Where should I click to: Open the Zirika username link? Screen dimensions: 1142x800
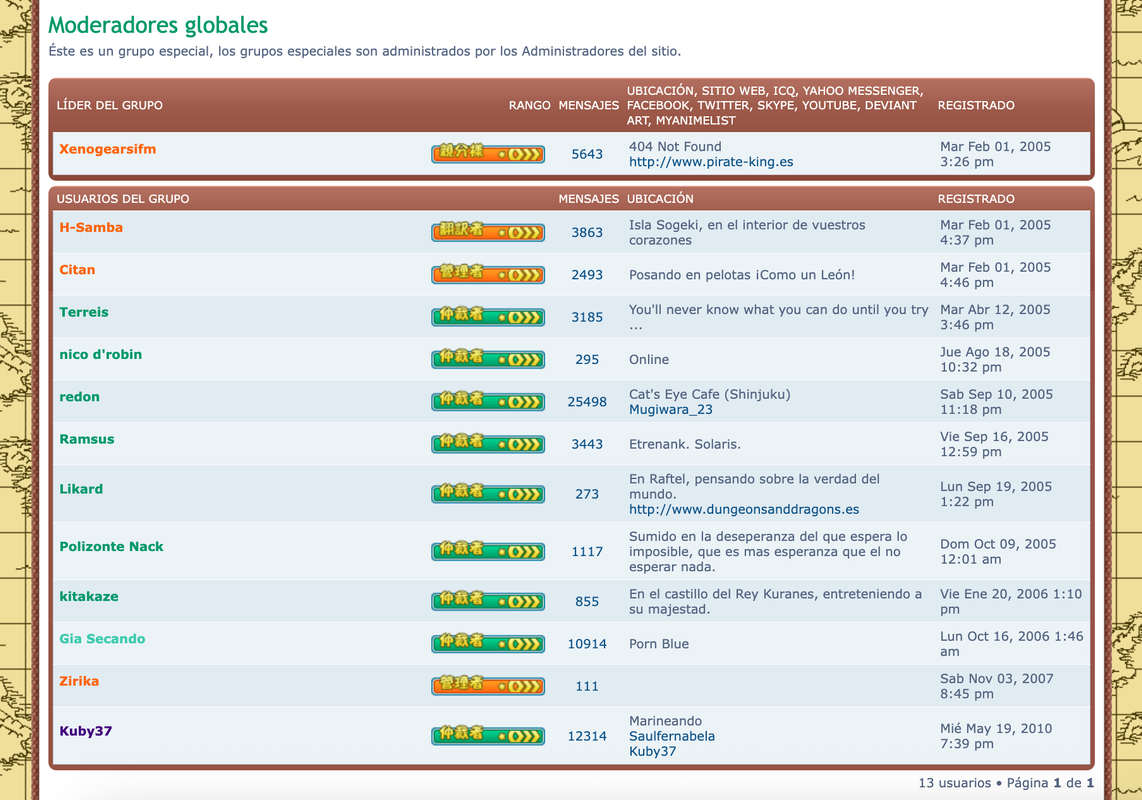click(x=79, y=681)
